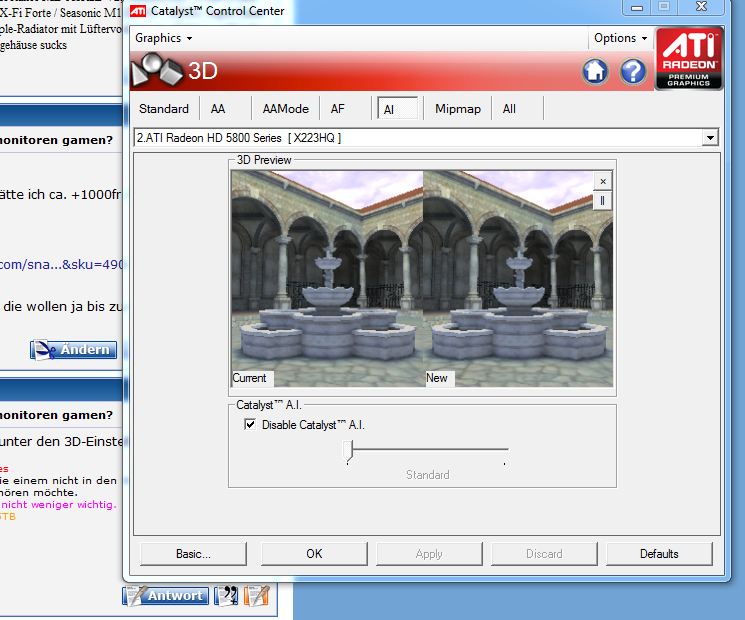The image size is (745, 620).
Task: Close the Catalyst Control Center window
Action: pos(701,7)
